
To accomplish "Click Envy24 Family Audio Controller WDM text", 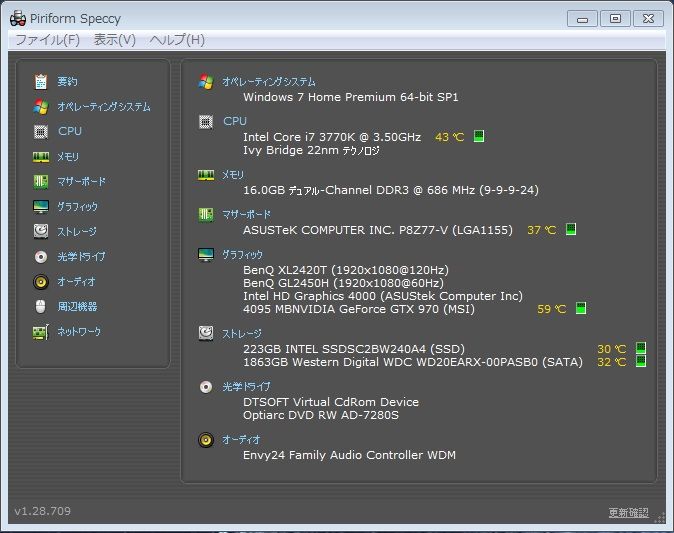I will [349, 455].
